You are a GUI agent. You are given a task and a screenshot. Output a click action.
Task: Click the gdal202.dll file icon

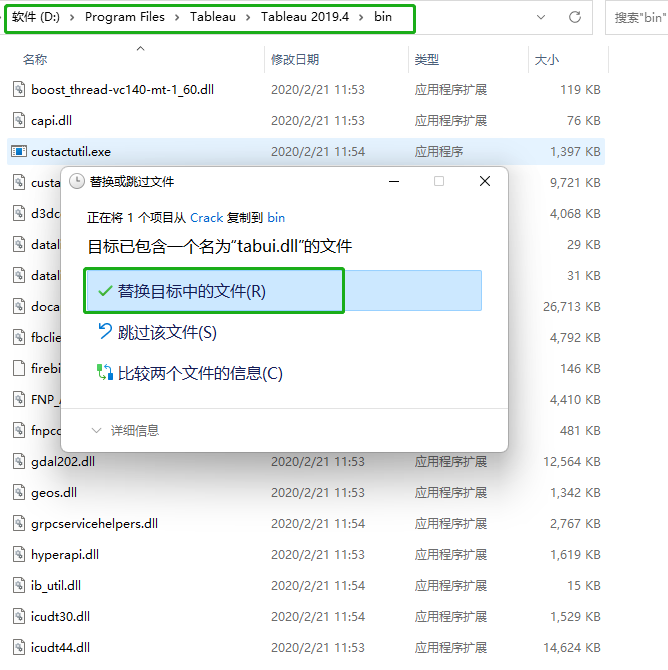19,461
